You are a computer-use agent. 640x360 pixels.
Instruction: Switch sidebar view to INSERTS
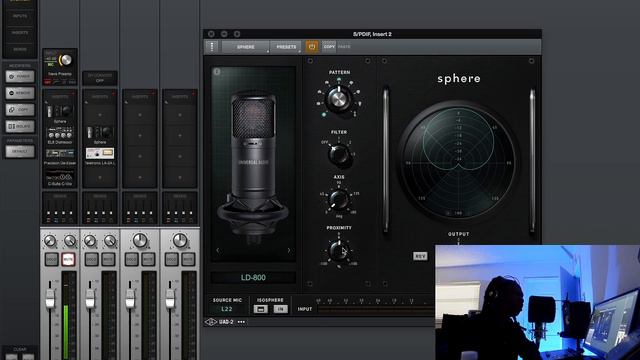click(20, 33)
